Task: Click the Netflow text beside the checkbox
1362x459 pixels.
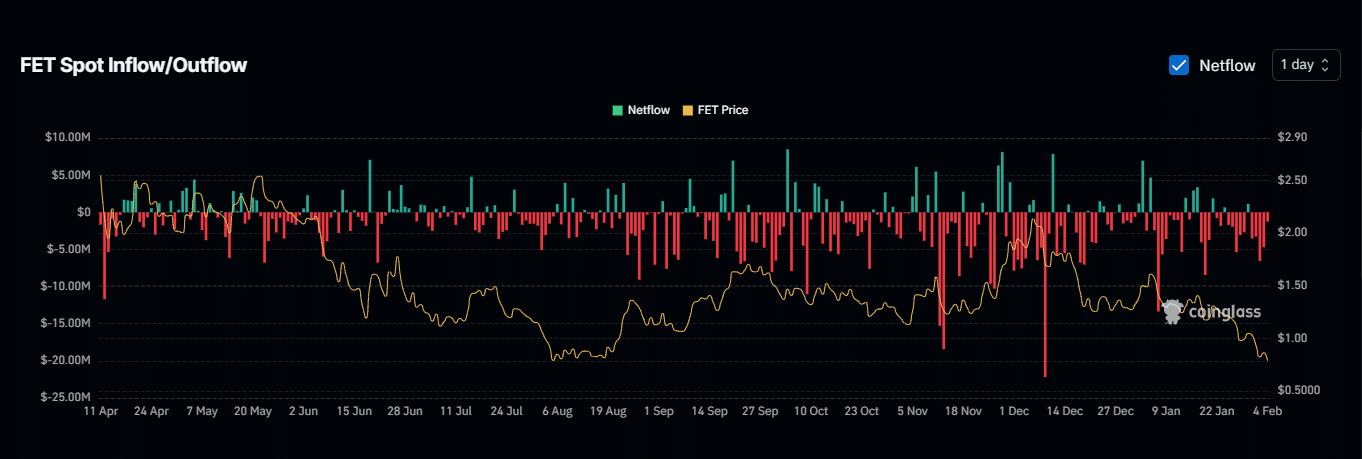Action: (1227, 65)
